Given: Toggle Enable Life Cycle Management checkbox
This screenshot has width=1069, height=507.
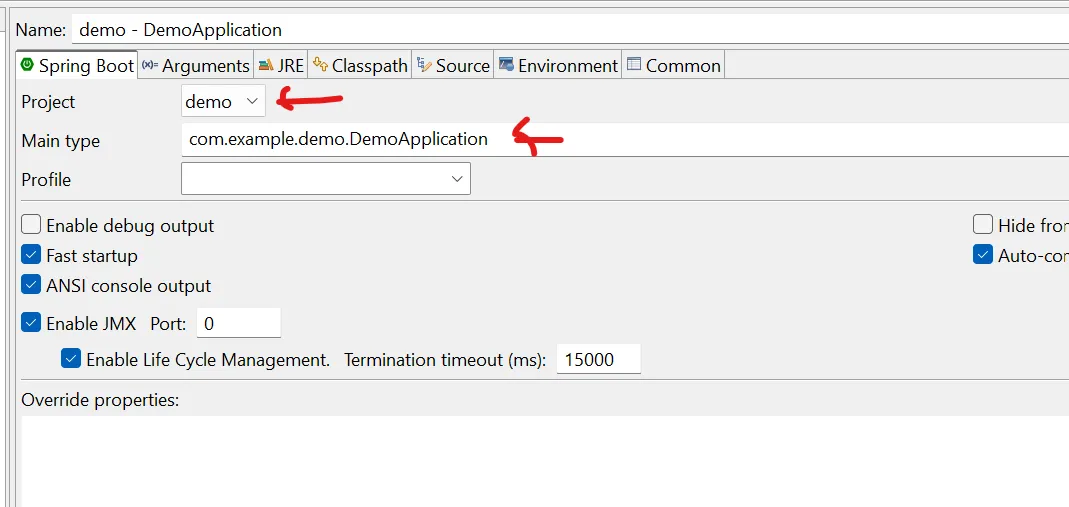Looking at the screenshot, I should coord(71,359).
